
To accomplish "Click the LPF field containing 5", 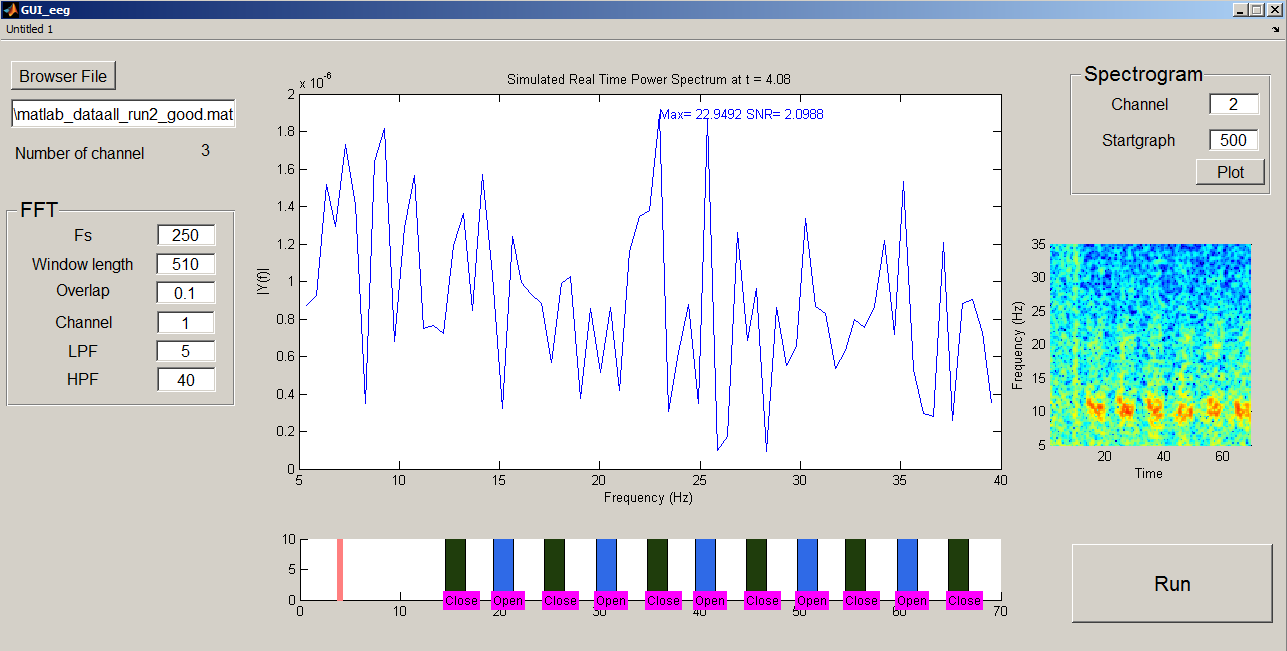I will click(x=186, y=351).
